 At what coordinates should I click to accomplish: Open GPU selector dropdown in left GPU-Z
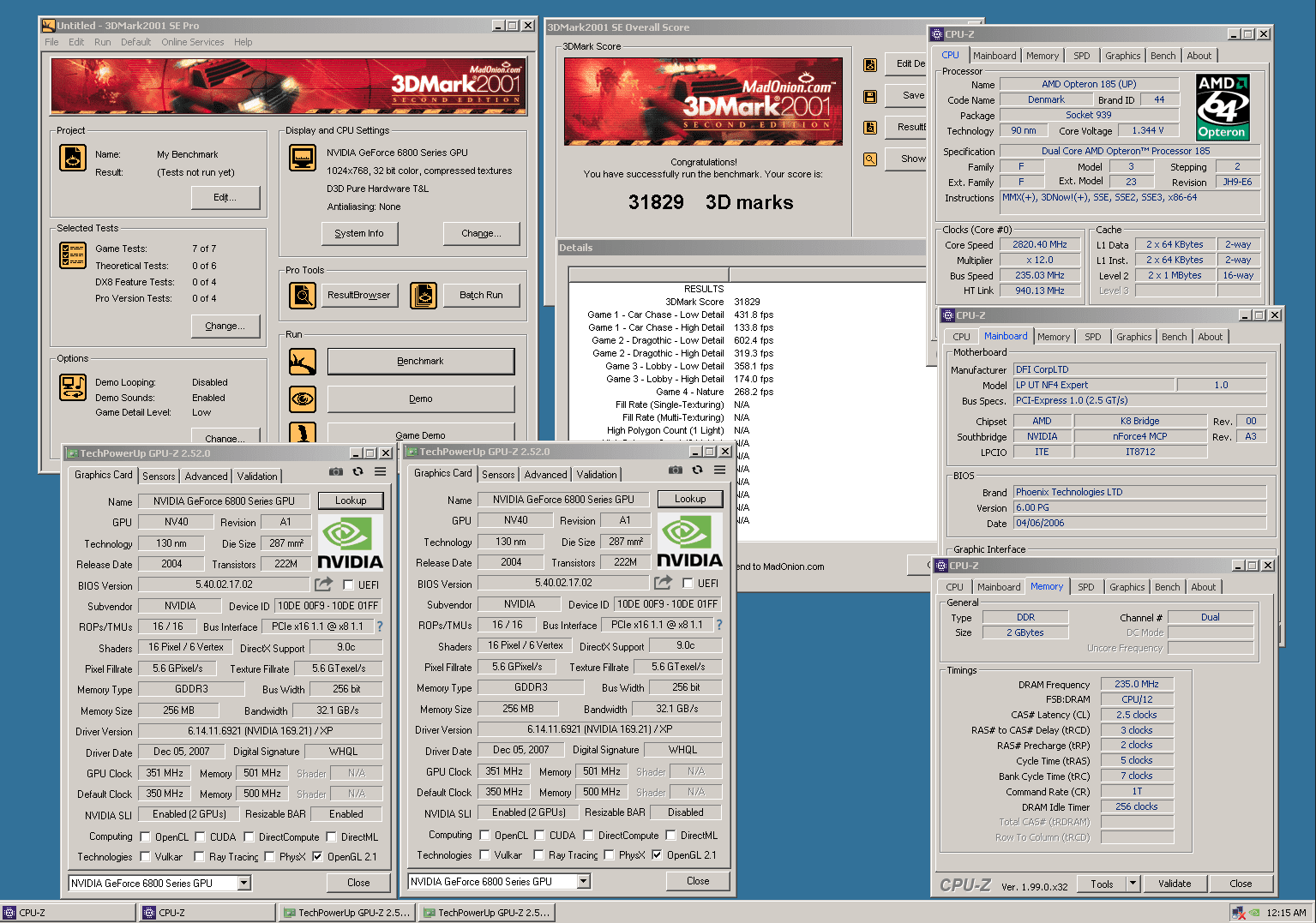pos(244,883)
